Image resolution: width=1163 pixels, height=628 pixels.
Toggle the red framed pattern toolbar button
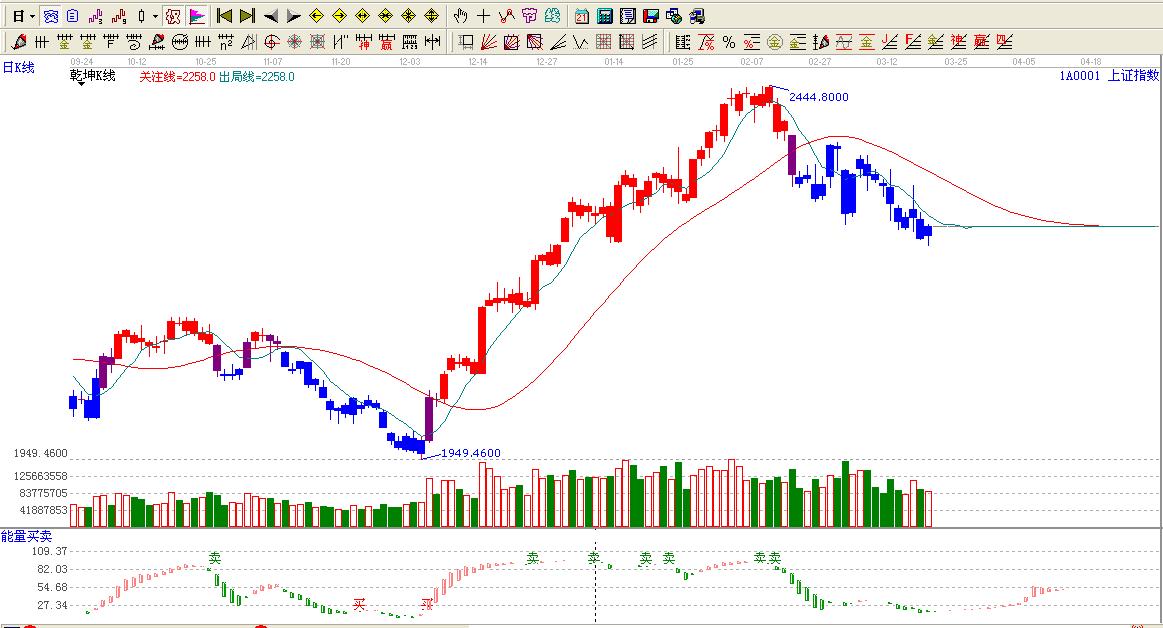click(173, 16)
